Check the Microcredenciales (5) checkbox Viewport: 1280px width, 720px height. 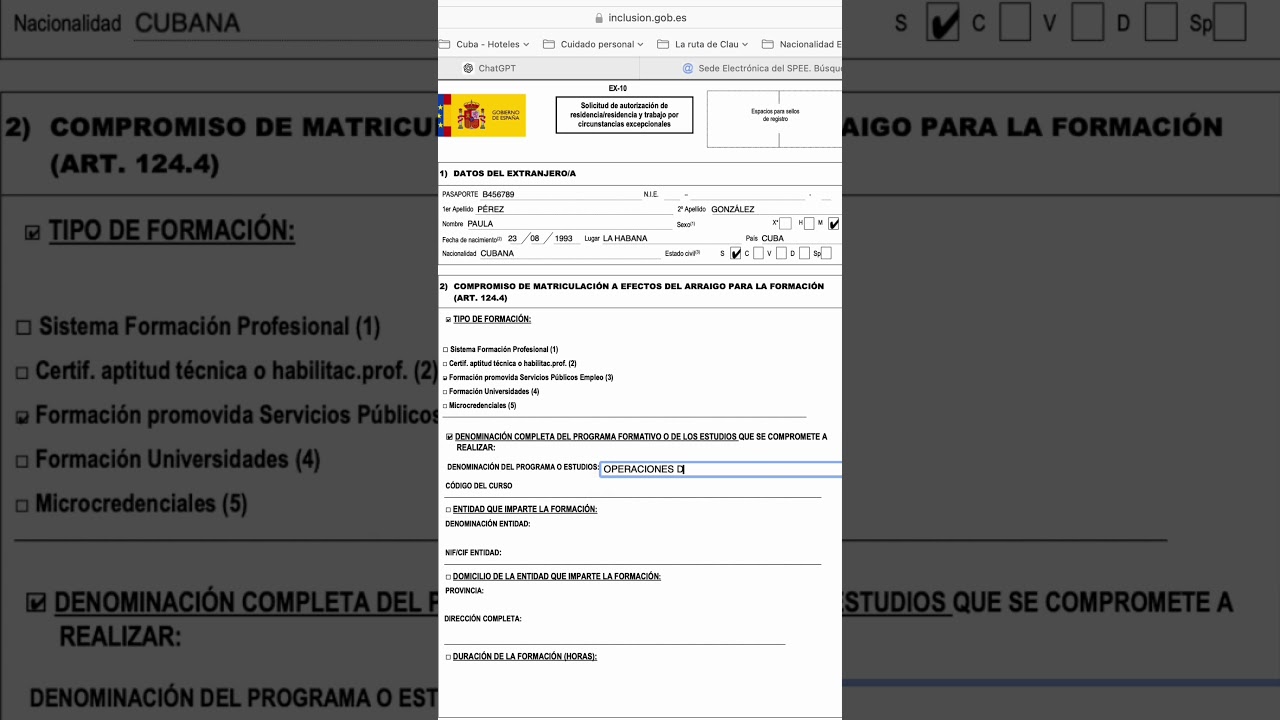click(x=444, y=406)
